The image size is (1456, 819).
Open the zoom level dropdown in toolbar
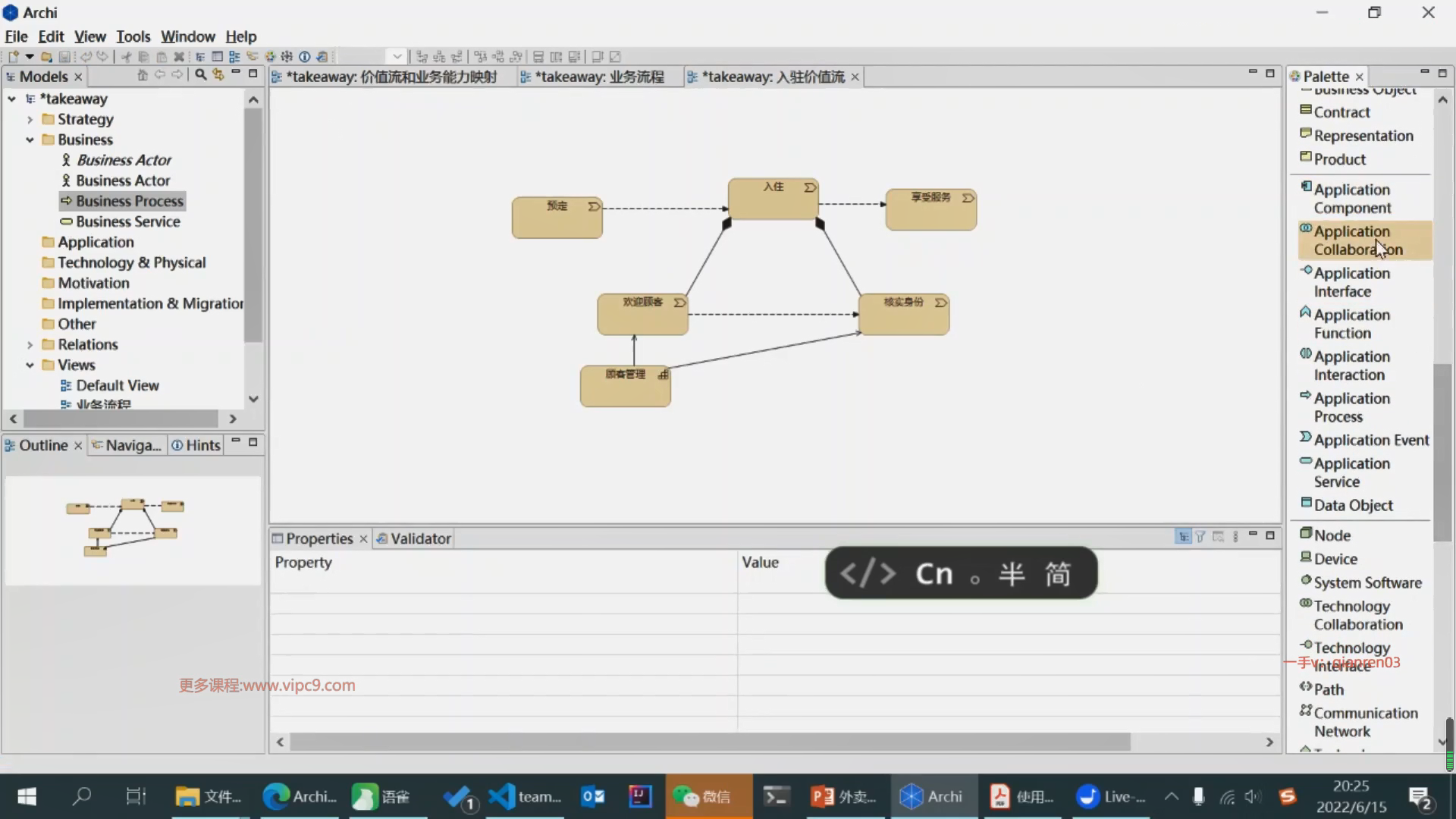(397, 57)
